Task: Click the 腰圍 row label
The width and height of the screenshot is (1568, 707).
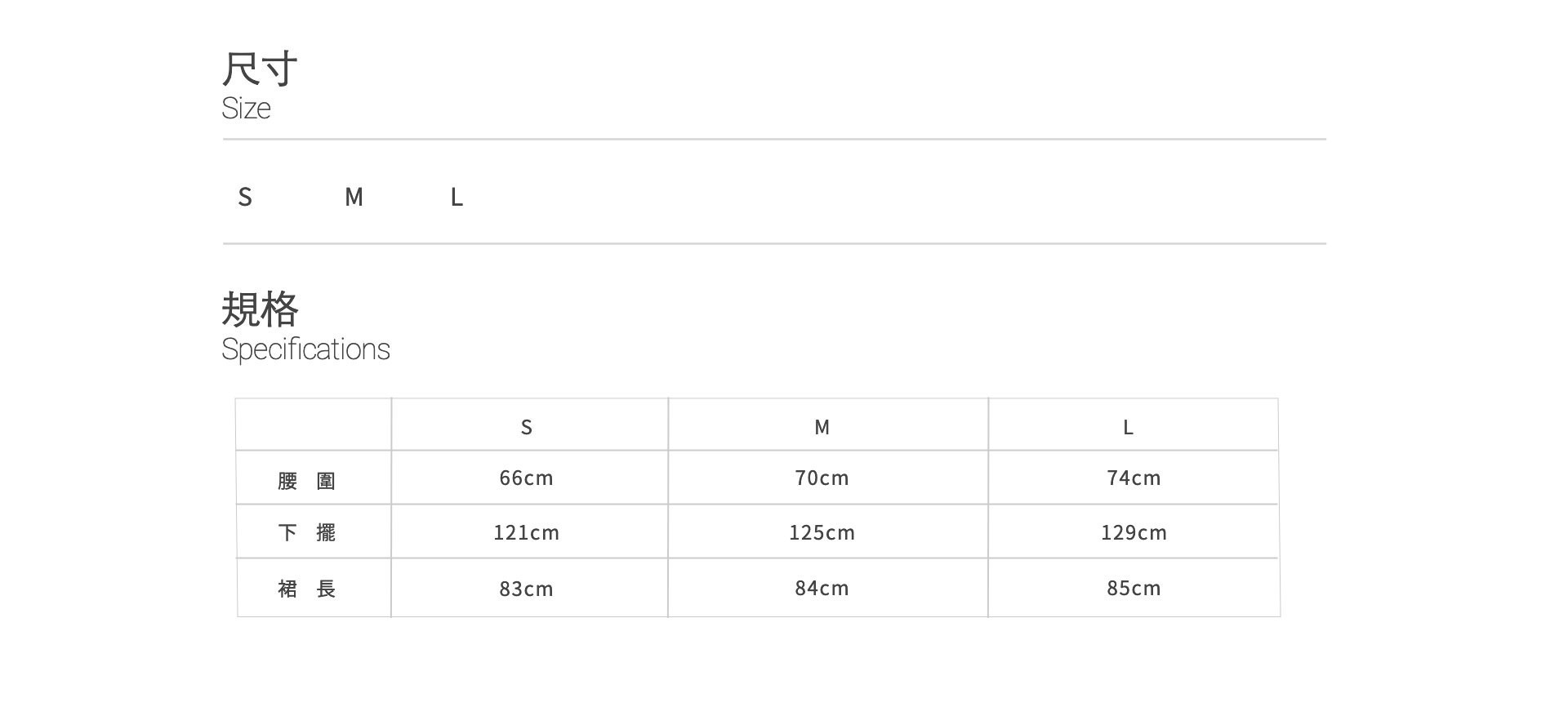Action: 307,480
